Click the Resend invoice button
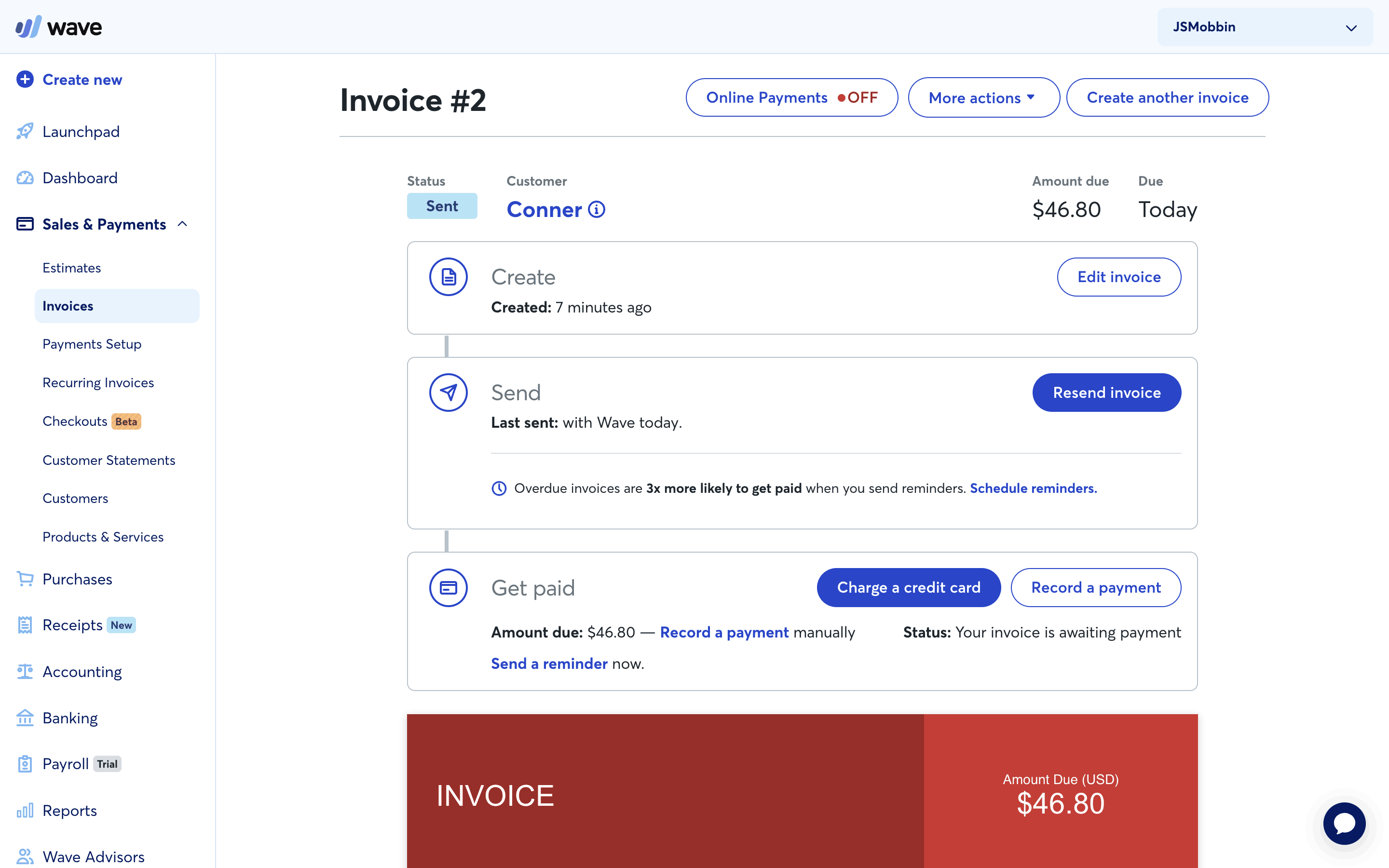Viewport: 1389px width, 868px height. pyautogui.click(x=1106, y=393)
